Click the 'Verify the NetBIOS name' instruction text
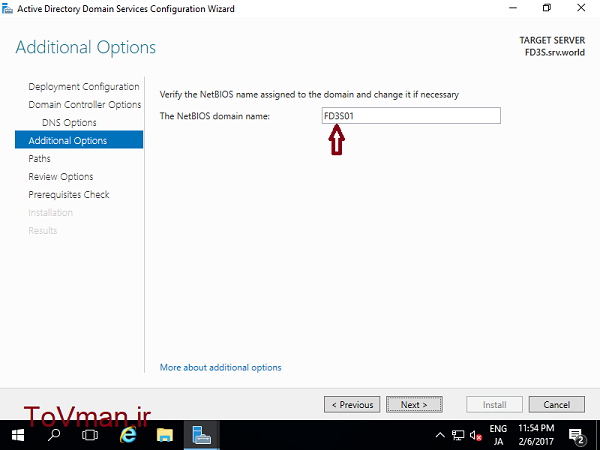The height and width of the screenshot is (450, 600). [x=309, y=95]
